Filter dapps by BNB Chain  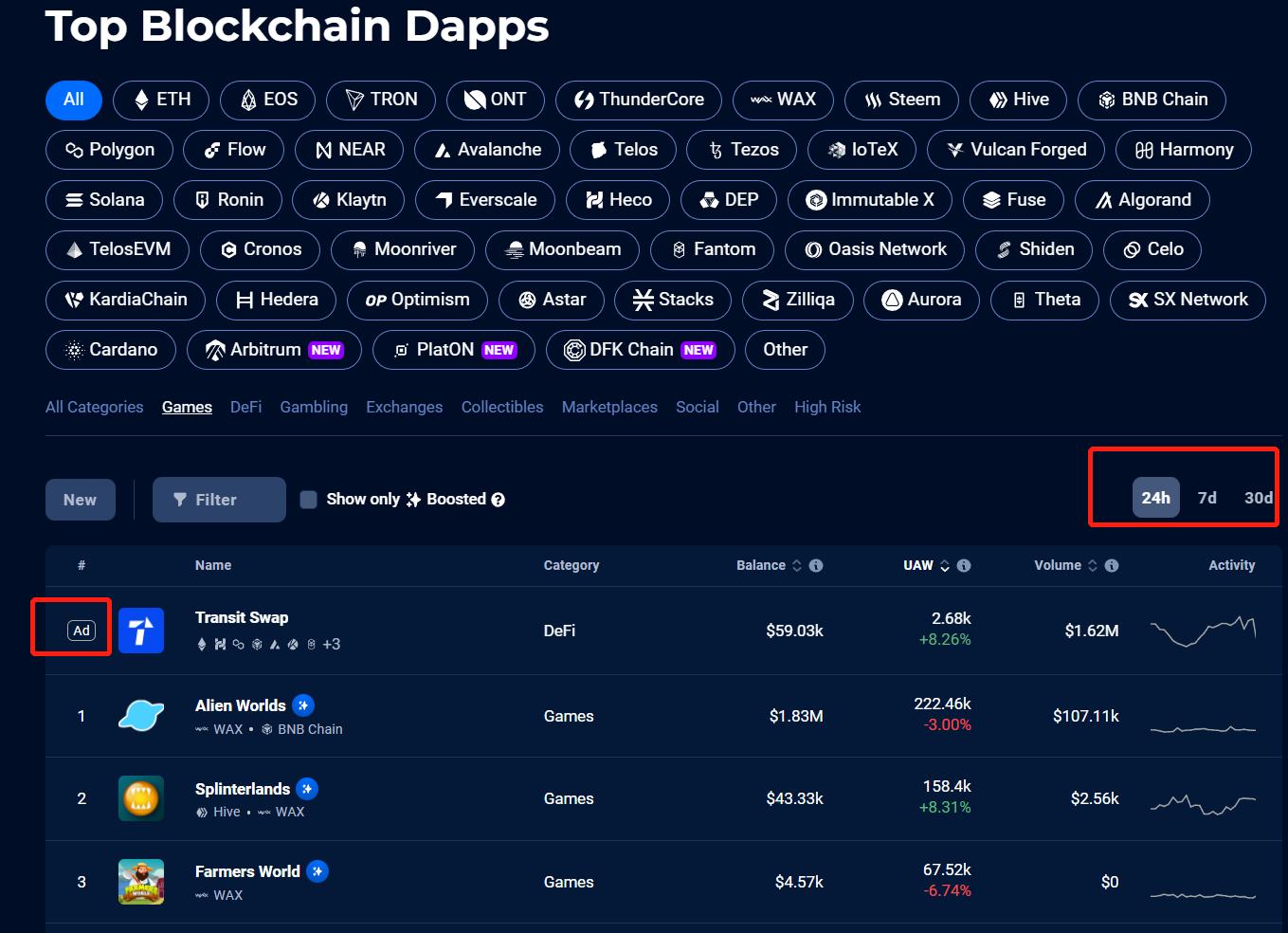click(x=1152, y=100)
